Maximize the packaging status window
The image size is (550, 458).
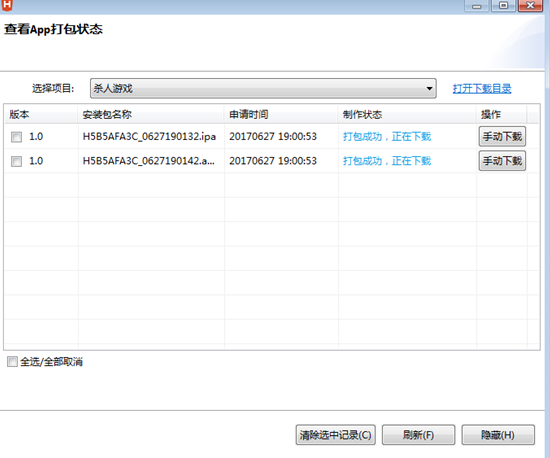tap(503, 6)
